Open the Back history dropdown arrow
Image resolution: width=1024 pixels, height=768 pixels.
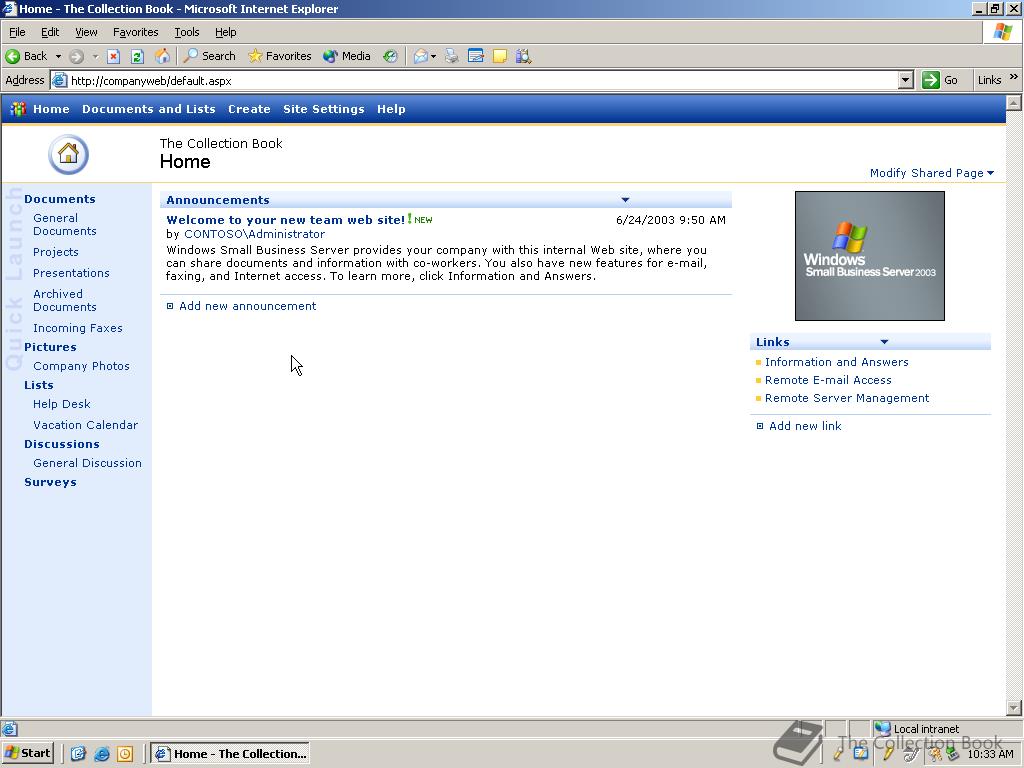tap(58, 56)
